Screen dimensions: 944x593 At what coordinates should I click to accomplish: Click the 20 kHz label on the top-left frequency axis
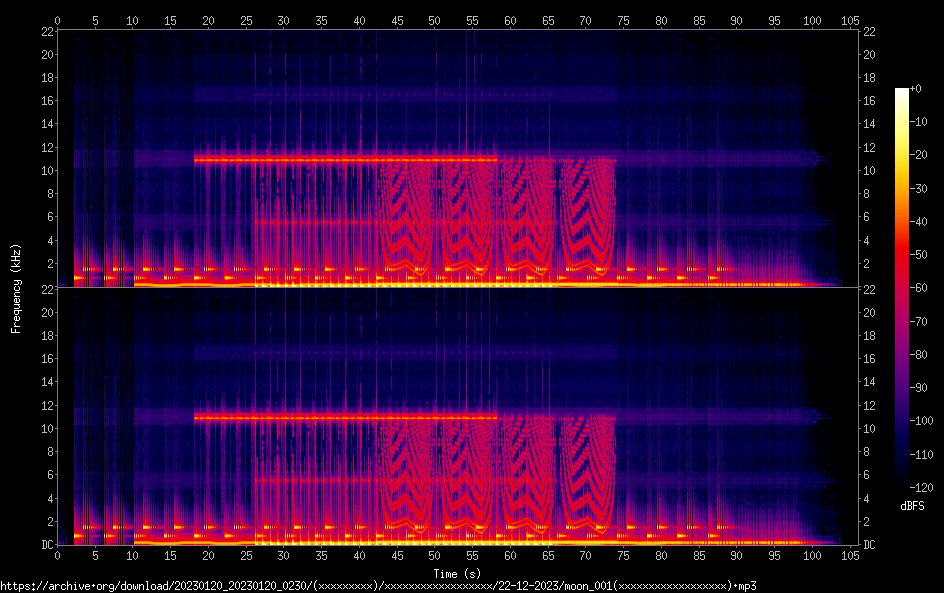pos(46,55)
